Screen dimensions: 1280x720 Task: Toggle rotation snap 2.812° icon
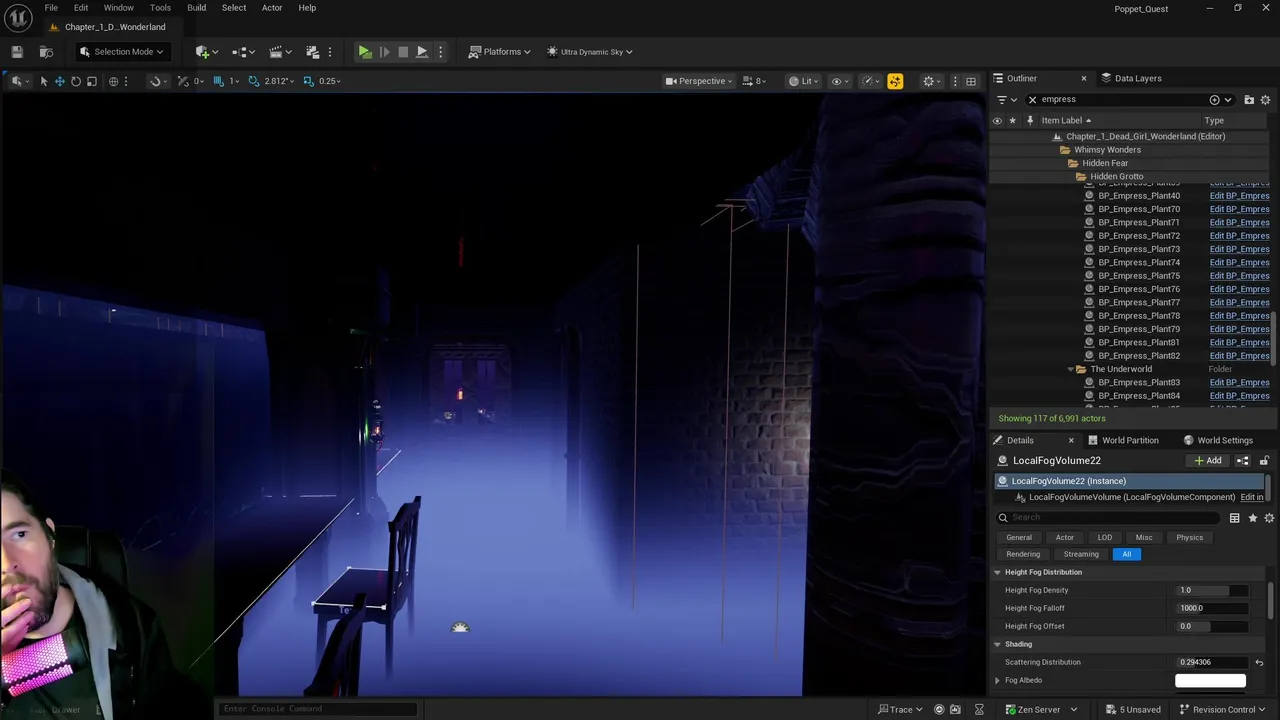pyautogui.click(x=254, y=81)
